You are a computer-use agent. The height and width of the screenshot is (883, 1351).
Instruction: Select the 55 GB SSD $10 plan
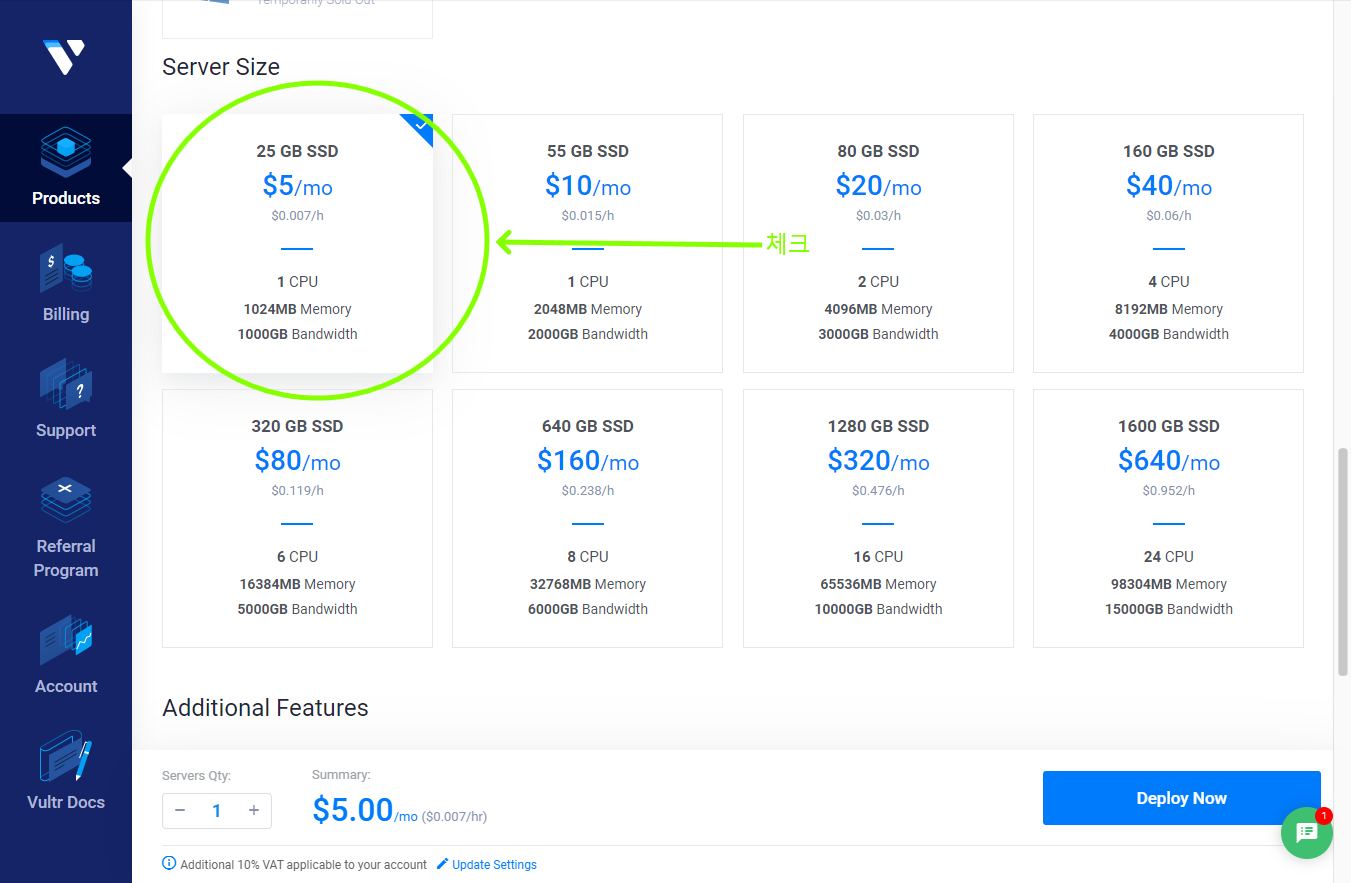tap(587, 243)
